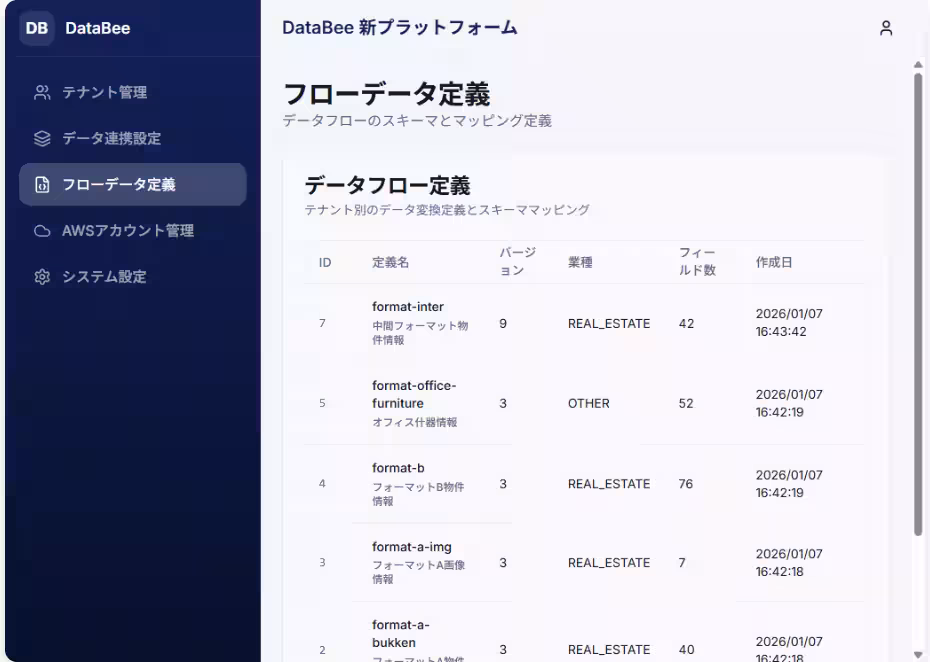Click version 9 of format-inter
The image size is (930, 662).
coord(503,324)
